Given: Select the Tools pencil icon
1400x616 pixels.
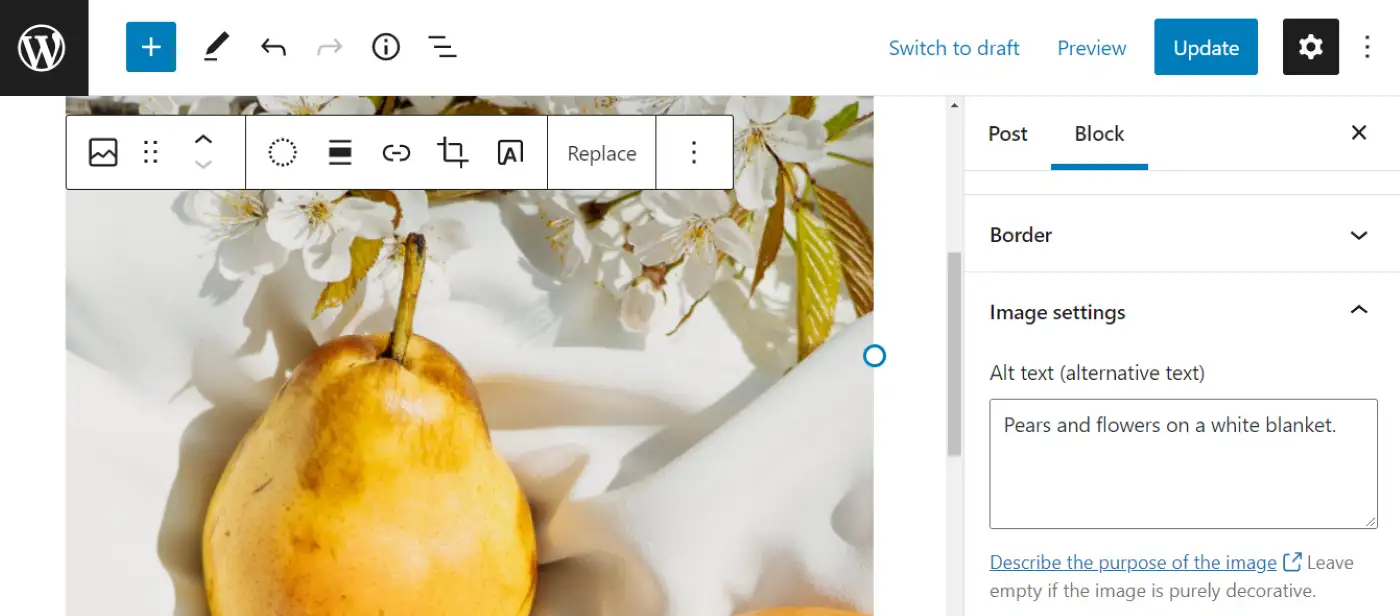Looking at the screenshot, I should (x=216, y=47).
